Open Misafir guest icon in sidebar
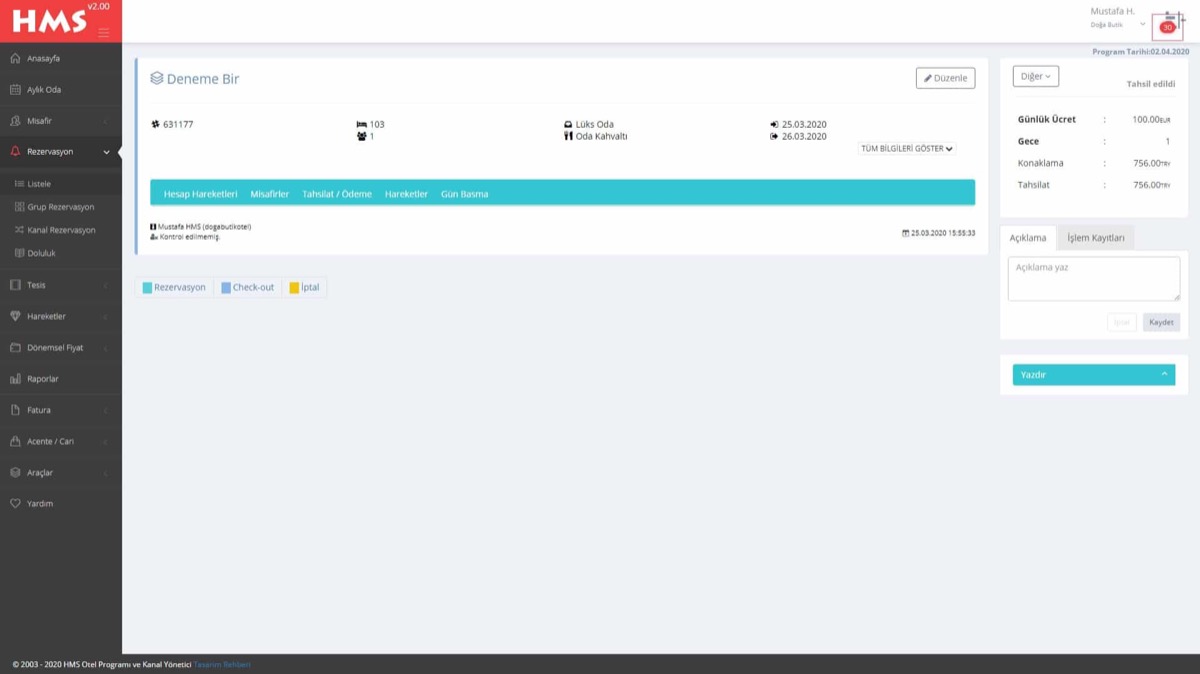This screenshot has width=1200, height=674. [15, 121]
